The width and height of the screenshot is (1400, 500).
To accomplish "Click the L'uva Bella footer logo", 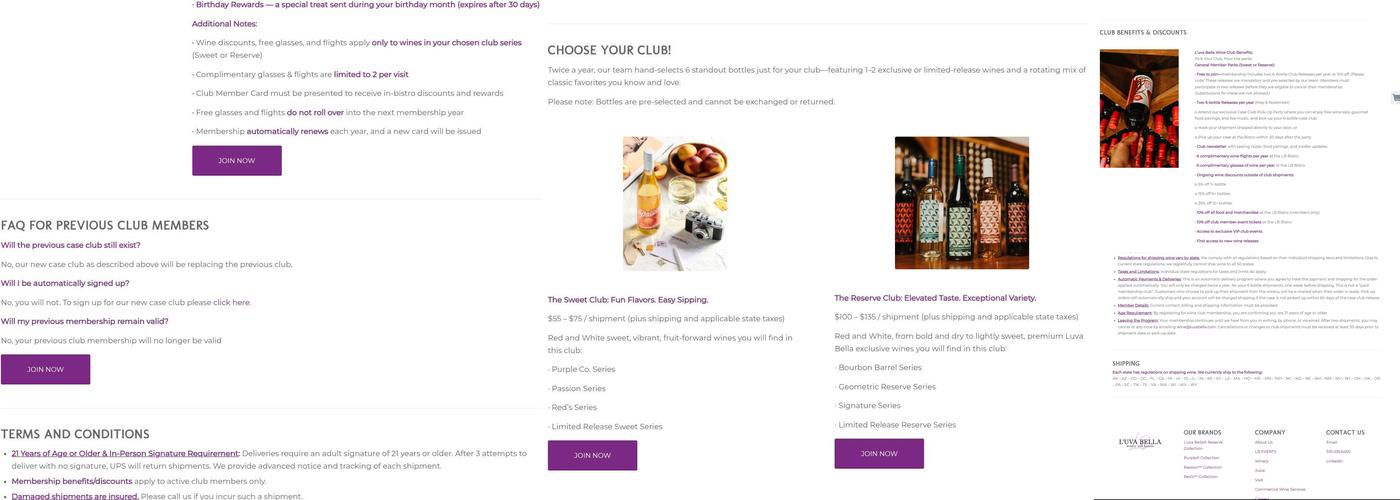I will (x=1139, y=443).
